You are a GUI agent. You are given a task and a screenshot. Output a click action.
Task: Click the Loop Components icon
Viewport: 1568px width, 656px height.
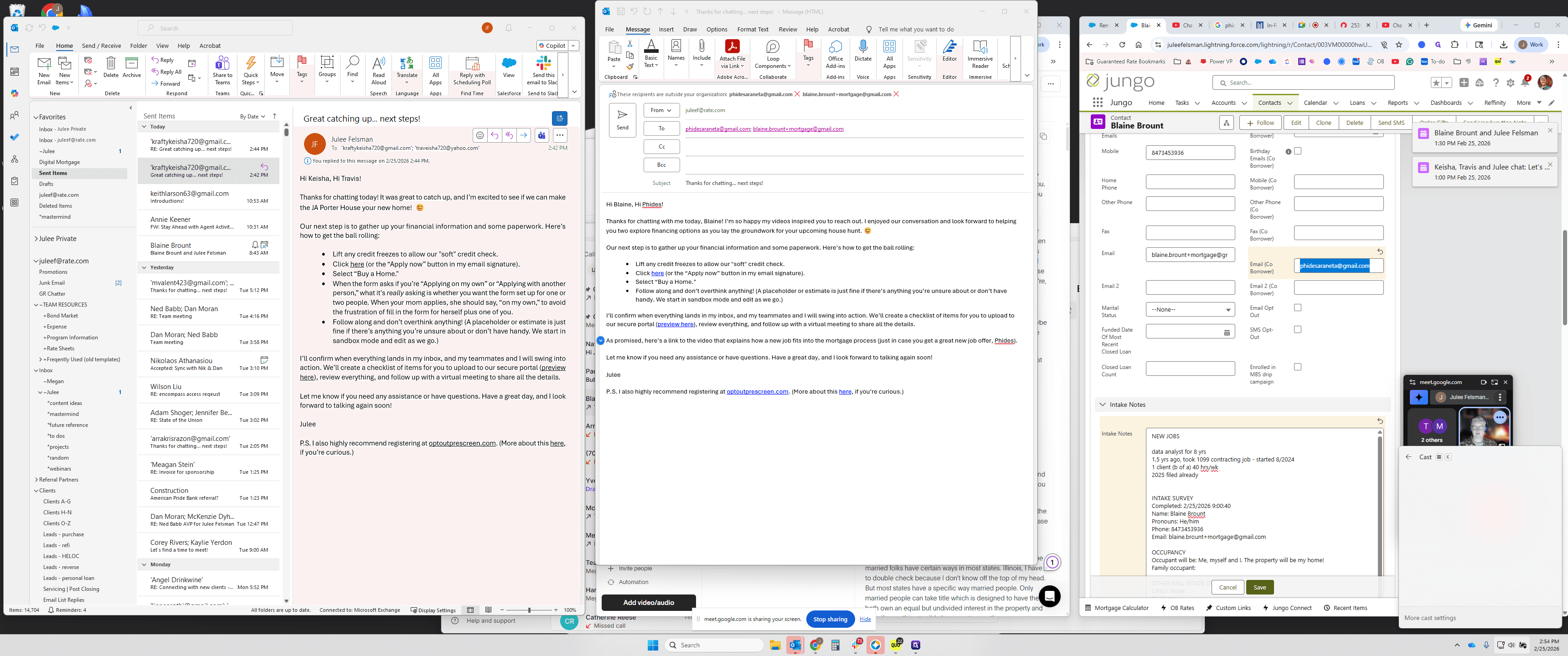[x=773, y=54]
